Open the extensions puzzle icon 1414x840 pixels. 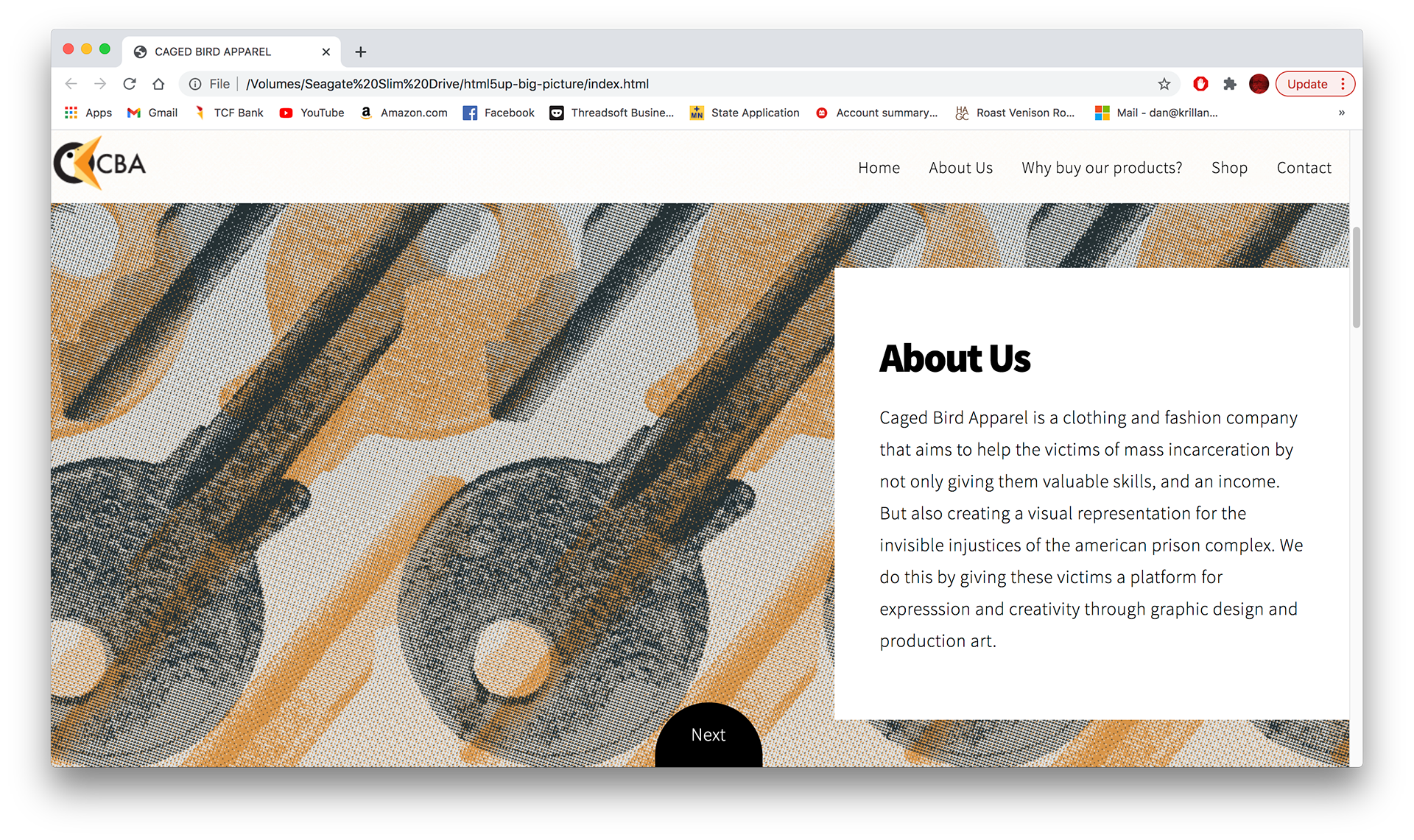pos(1229,84)
